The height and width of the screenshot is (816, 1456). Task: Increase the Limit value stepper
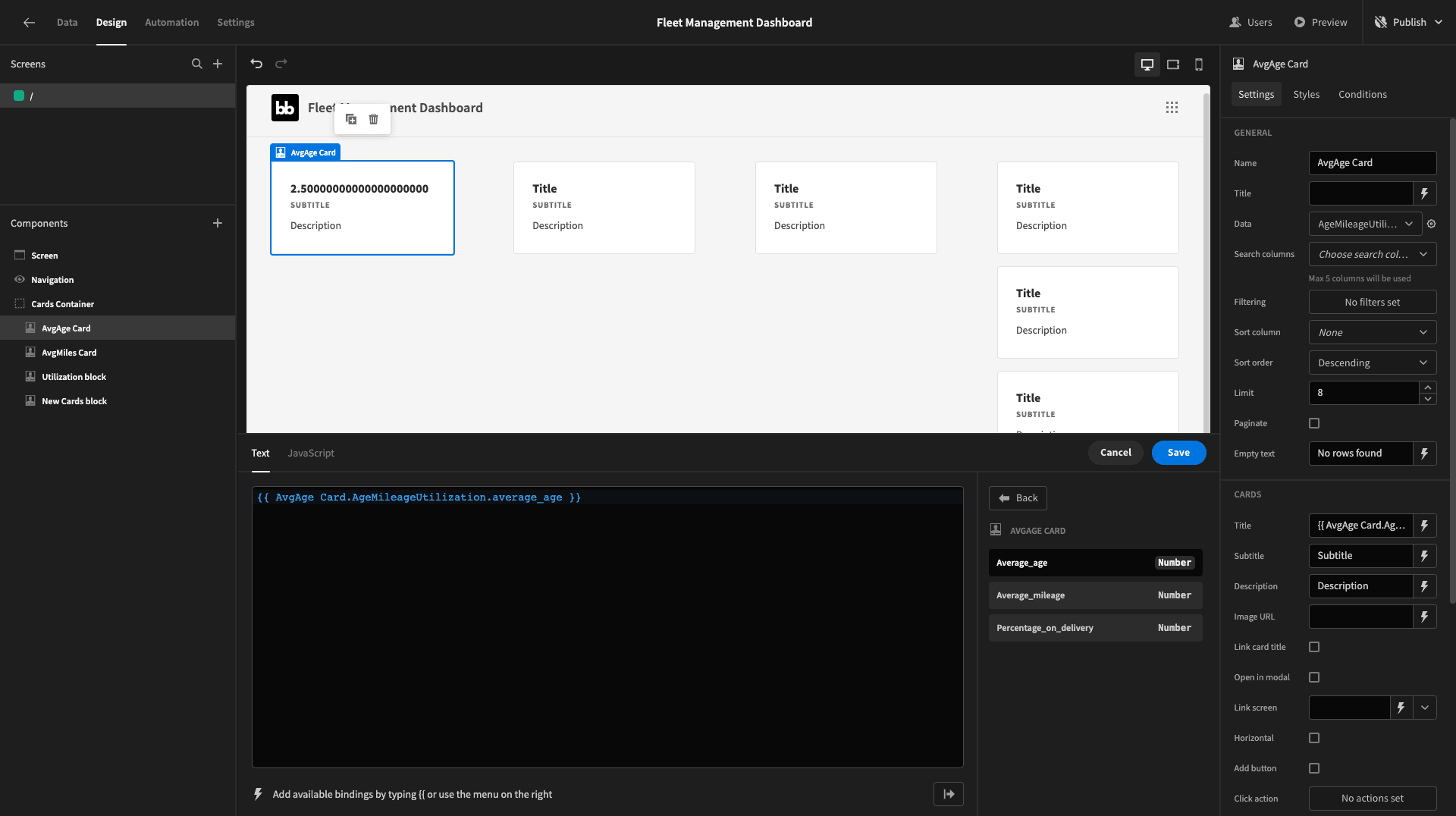tap(1428, 388)
